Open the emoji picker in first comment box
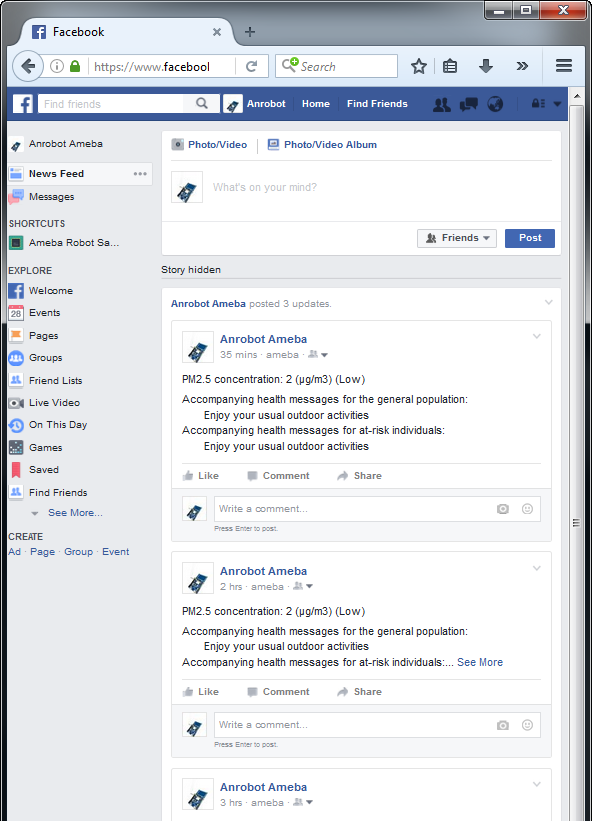 [x=527, y=509]
